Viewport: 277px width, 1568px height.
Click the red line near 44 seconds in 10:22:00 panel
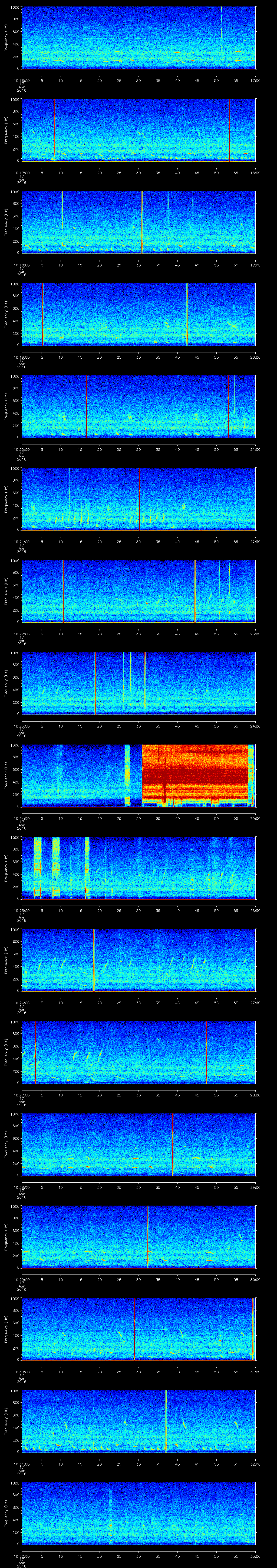(x=195, y=590)
